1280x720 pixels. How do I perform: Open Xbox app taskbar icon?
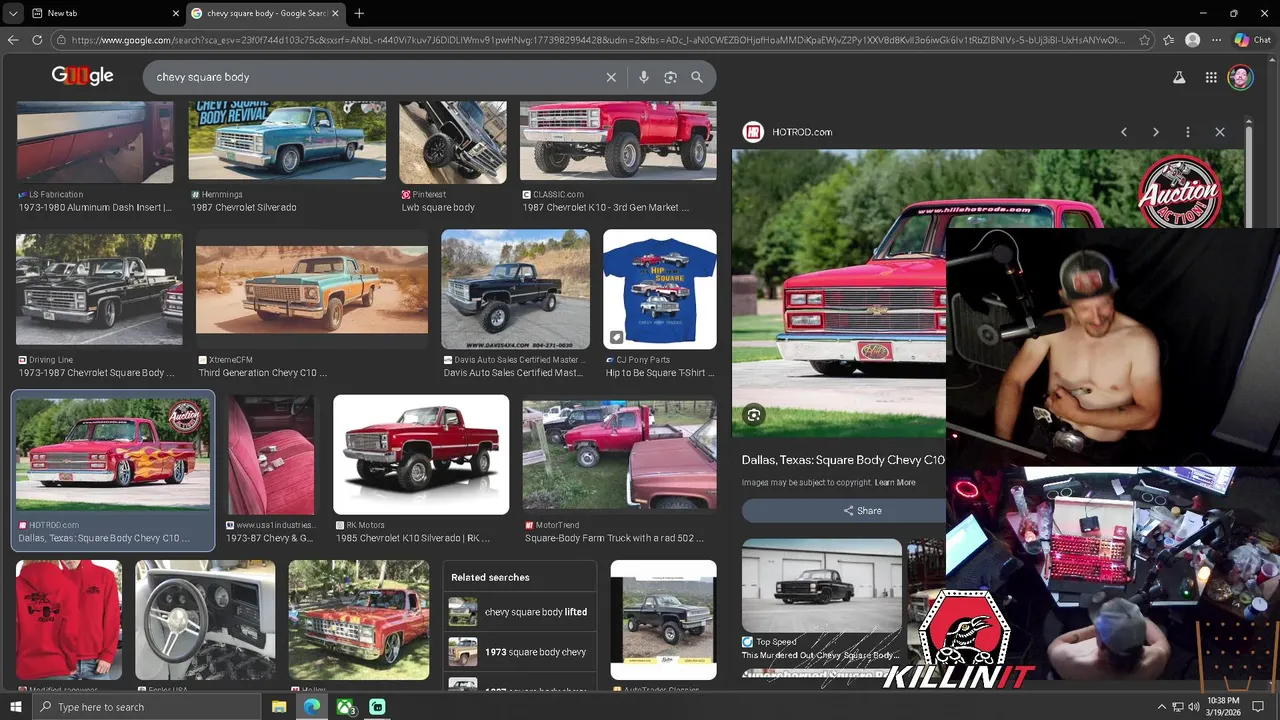[x=345, y=707]
